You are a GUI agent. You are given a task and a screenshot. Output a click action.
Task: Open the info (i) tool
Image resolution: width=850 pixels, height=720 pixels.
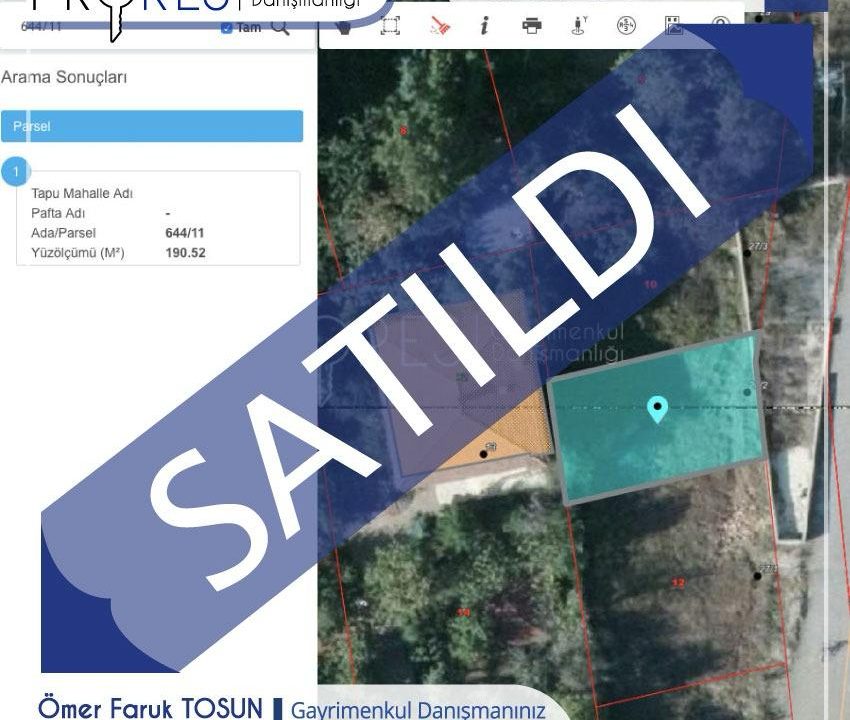(485, 25)
